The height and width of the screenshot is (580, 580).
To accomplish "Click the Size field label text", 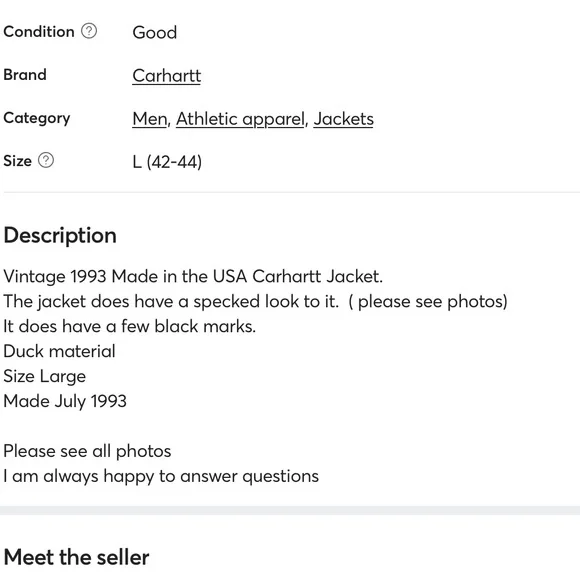I will 17,161.
